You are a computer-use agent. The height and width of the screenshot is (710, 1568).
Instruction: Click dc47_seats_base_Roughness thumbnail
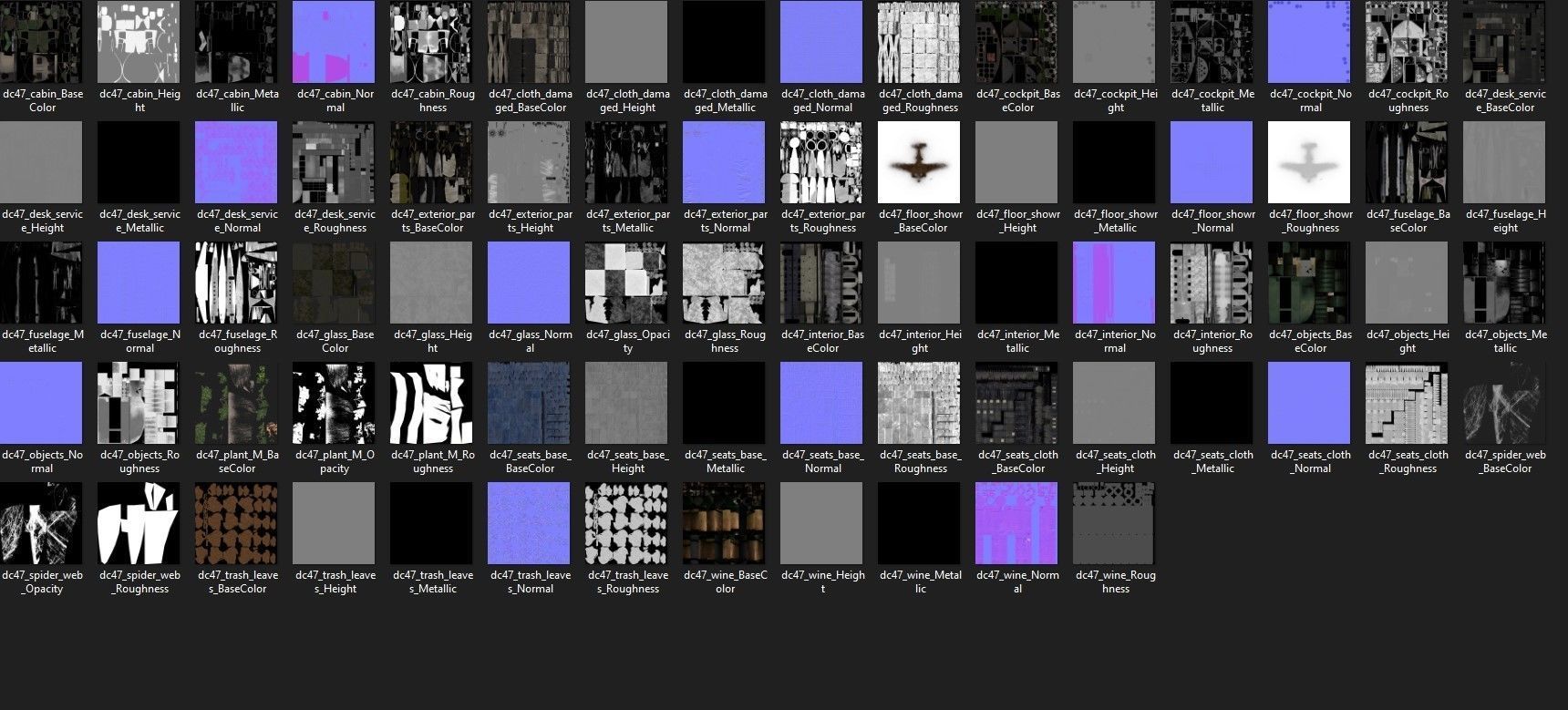(920, 403)
